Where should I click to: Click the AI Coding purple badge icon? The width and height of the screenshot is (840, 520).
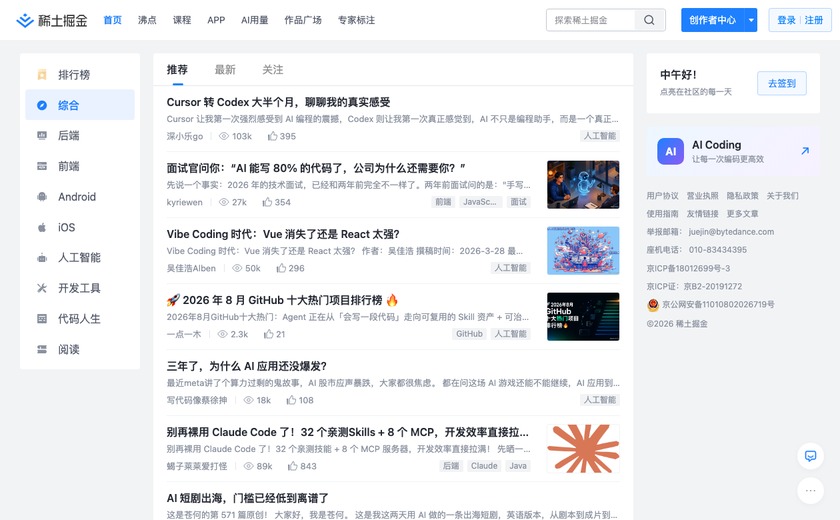(x=670, y=151)
